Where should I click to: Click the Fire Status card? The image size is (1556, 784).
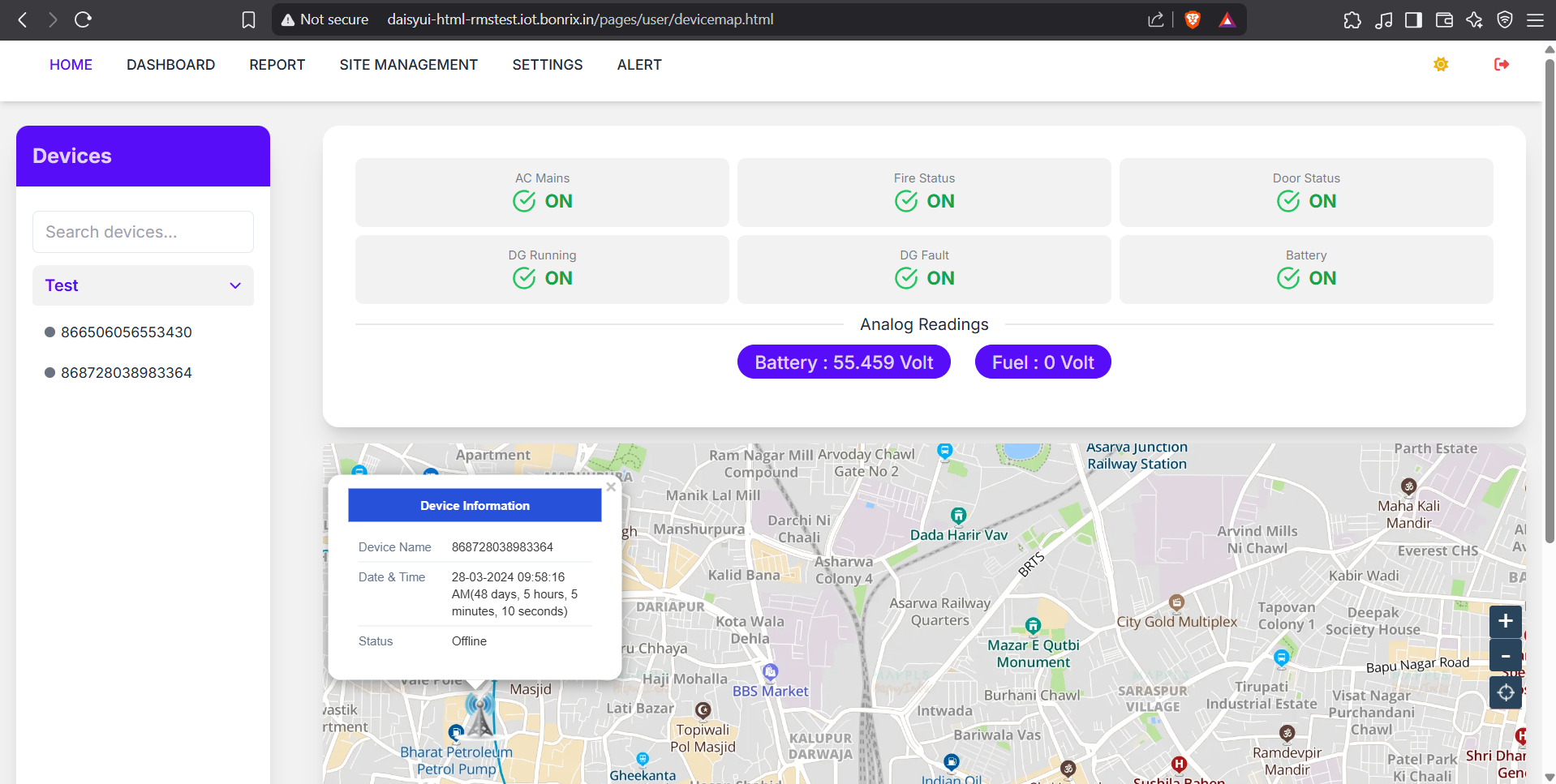tap(924, 192)
